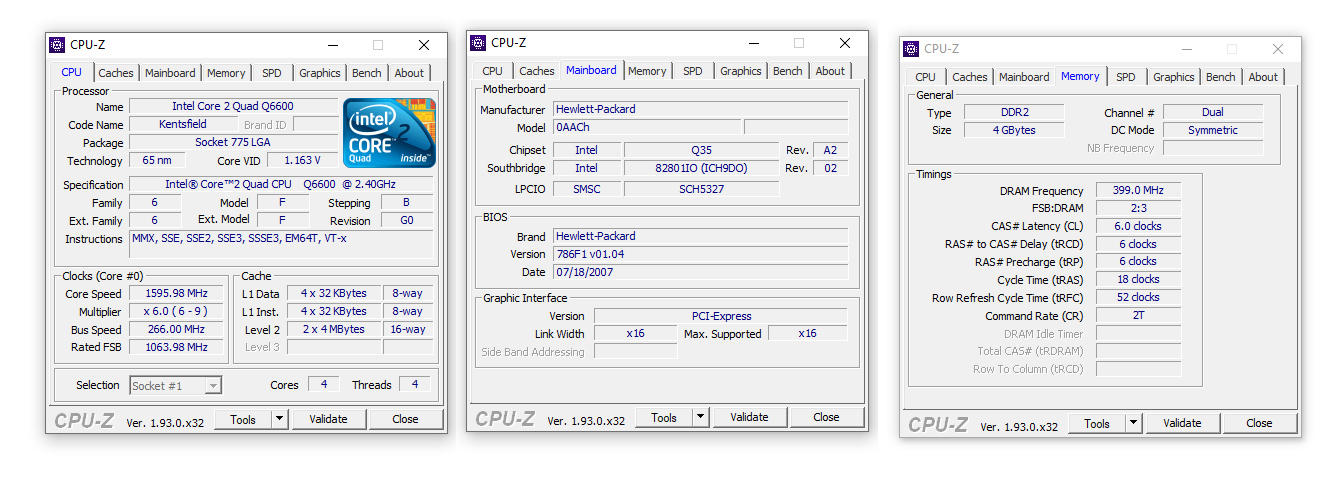1330x478 pixels.
Task: Go to SPD tab in right Memory window
Action: [1126, 77]
